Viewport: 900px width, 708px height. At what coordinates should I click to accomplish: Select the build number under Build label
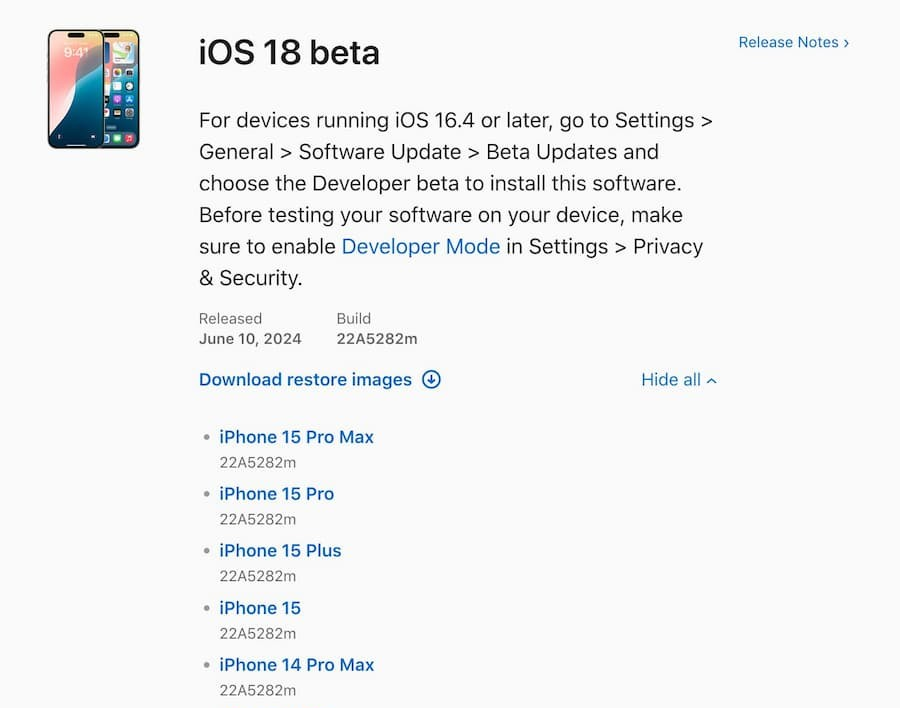click(377, 339)
